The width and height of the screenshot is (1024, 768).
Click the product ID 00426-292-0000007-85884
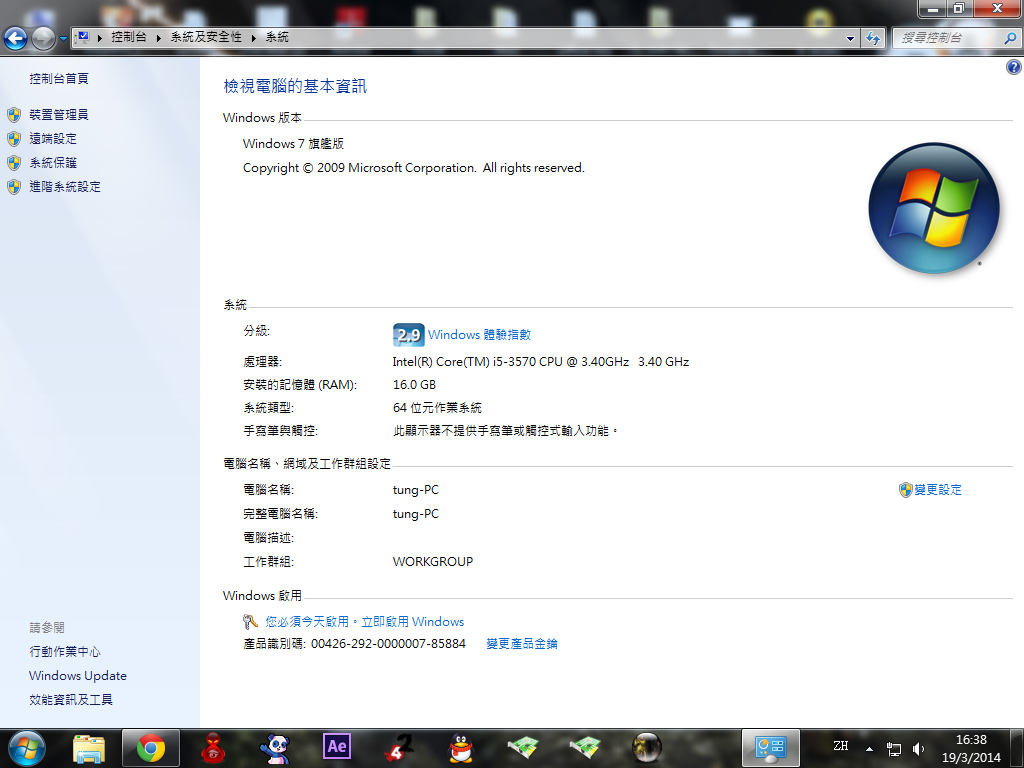point(388,644)
